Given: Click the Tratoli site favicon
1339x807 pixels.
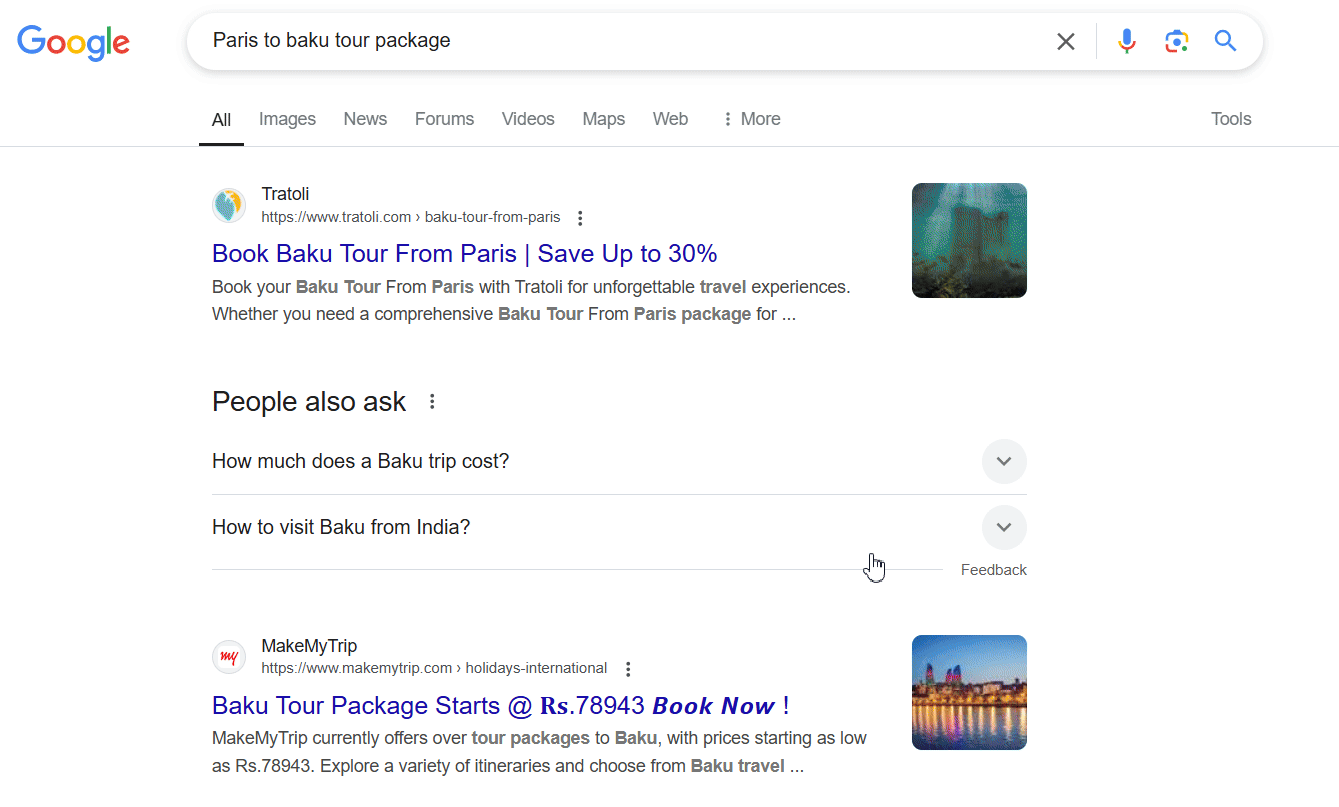Looking at the screenshot, I should tap(229, 206).
